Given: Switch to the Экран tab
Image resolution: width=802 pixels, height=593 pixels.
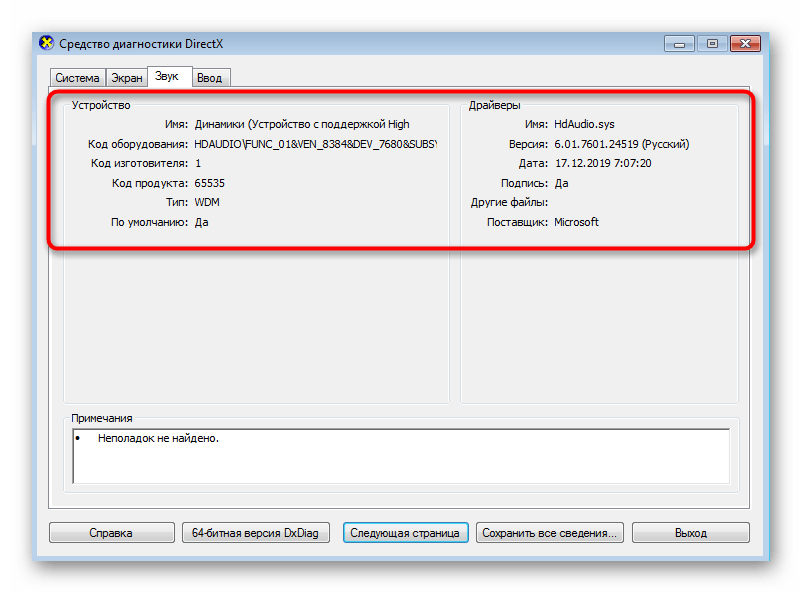Looking at the screenshot, I should [x=127, y=78].
